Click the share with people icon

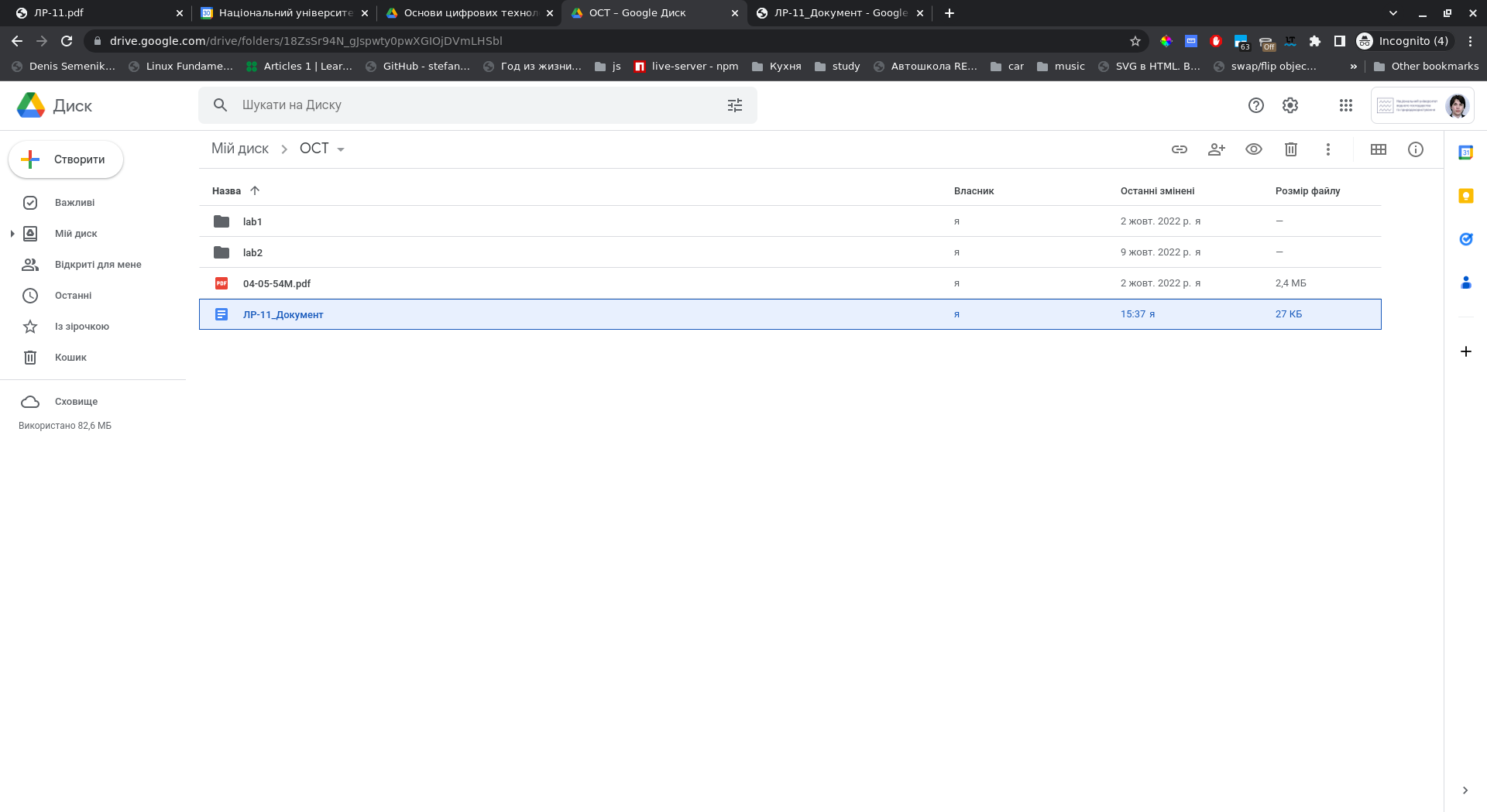(1216, 149)
